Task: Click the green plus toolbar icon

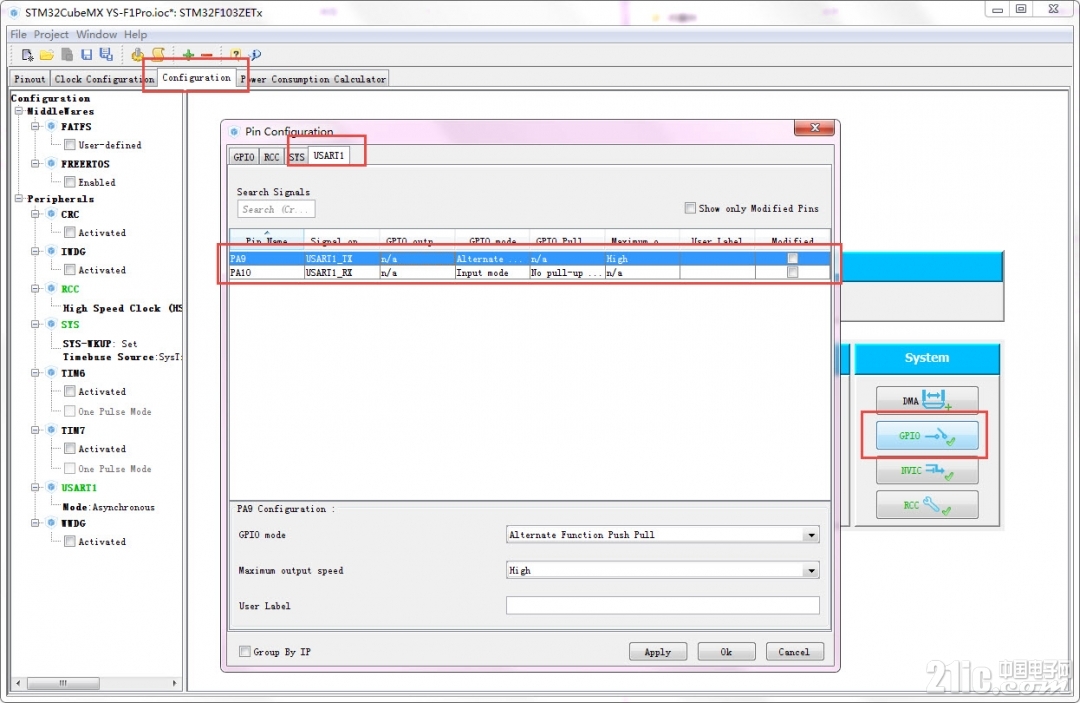Action: (188, 54)
